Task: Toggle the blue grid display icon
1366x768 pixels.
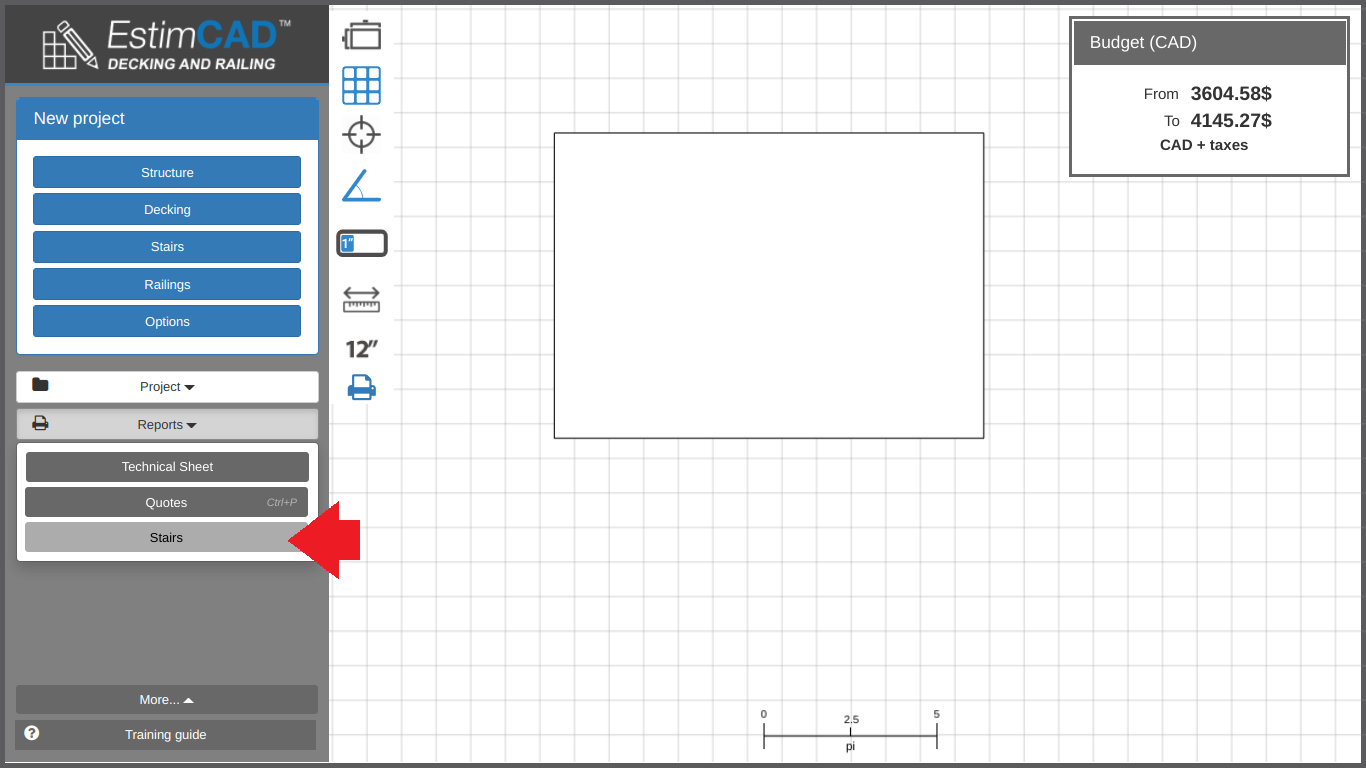Action: coord(361,86)
